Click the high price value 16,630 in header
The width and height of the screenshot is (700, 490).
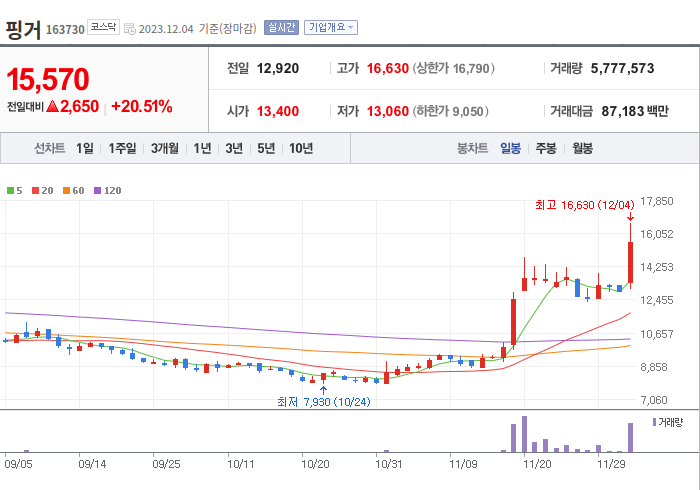388,68
